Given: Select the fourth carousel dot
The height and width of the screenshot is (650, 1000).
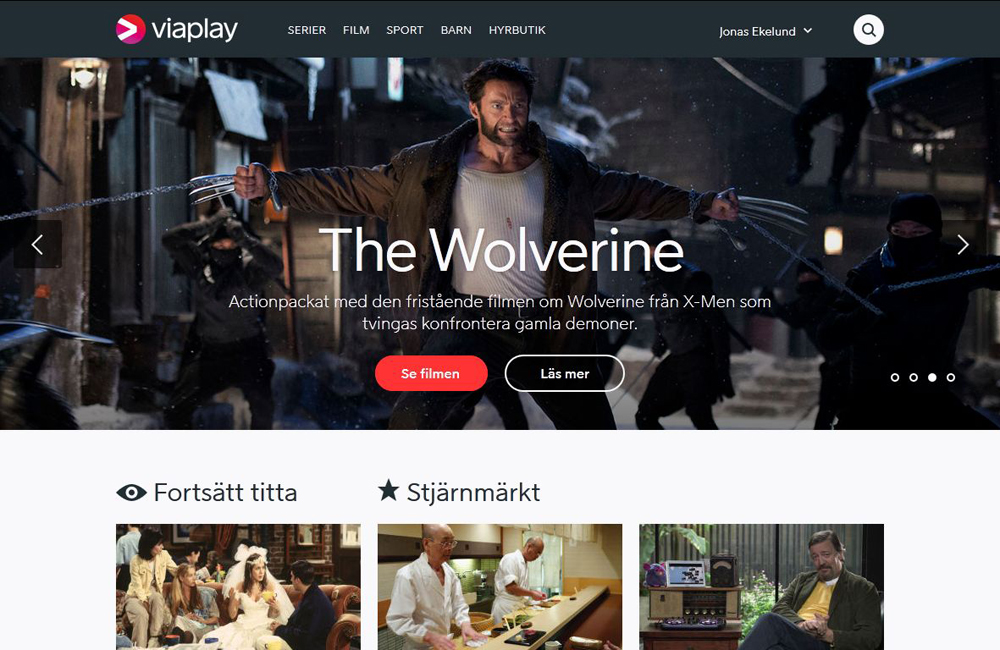Looking at the screenshot, I should tap(951, 378).
